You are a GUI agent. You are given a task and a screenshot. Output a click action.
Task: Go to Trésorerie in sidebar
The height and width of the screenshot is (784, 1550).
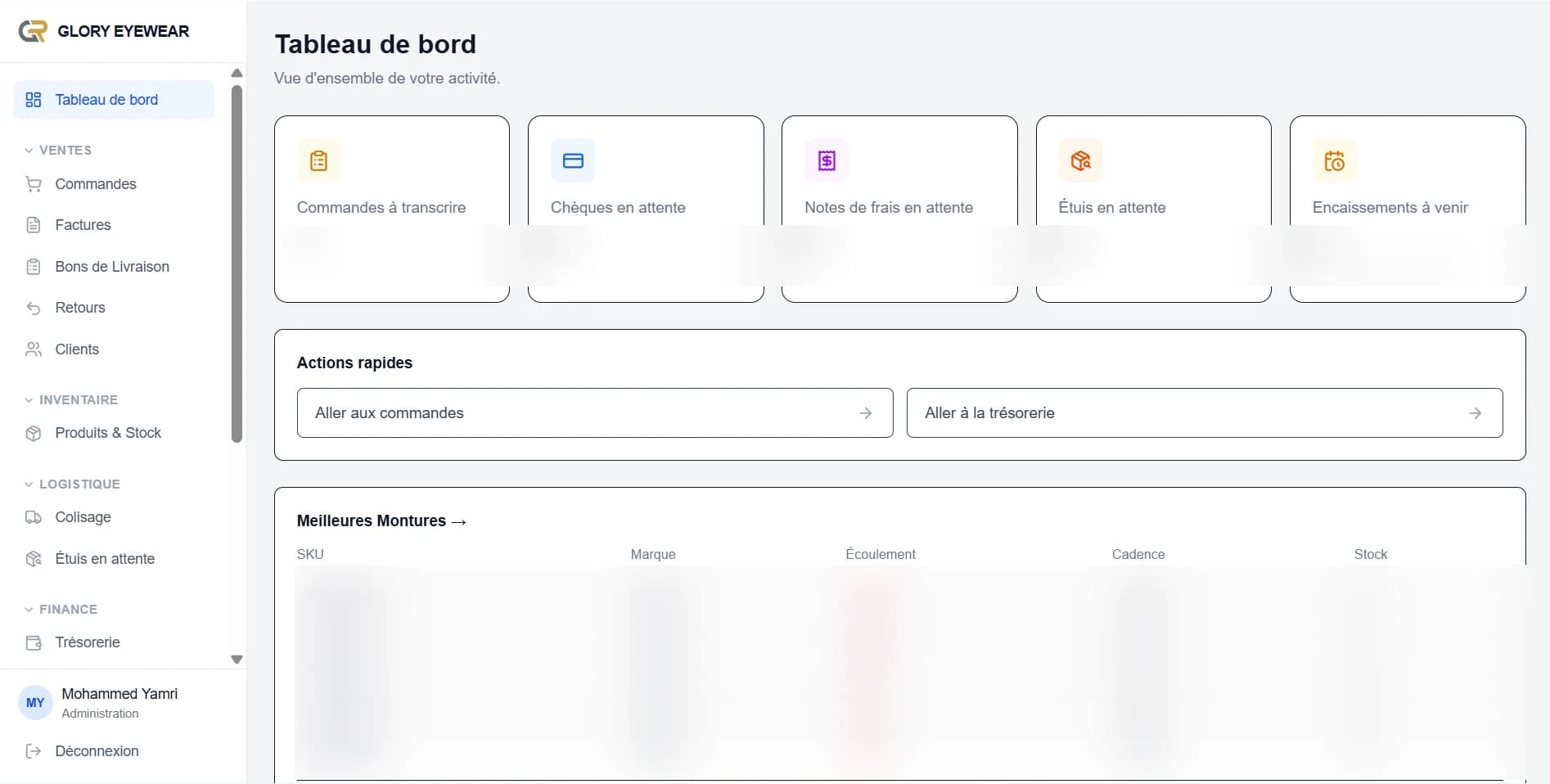pyautogui.click(x=114, y=642)
